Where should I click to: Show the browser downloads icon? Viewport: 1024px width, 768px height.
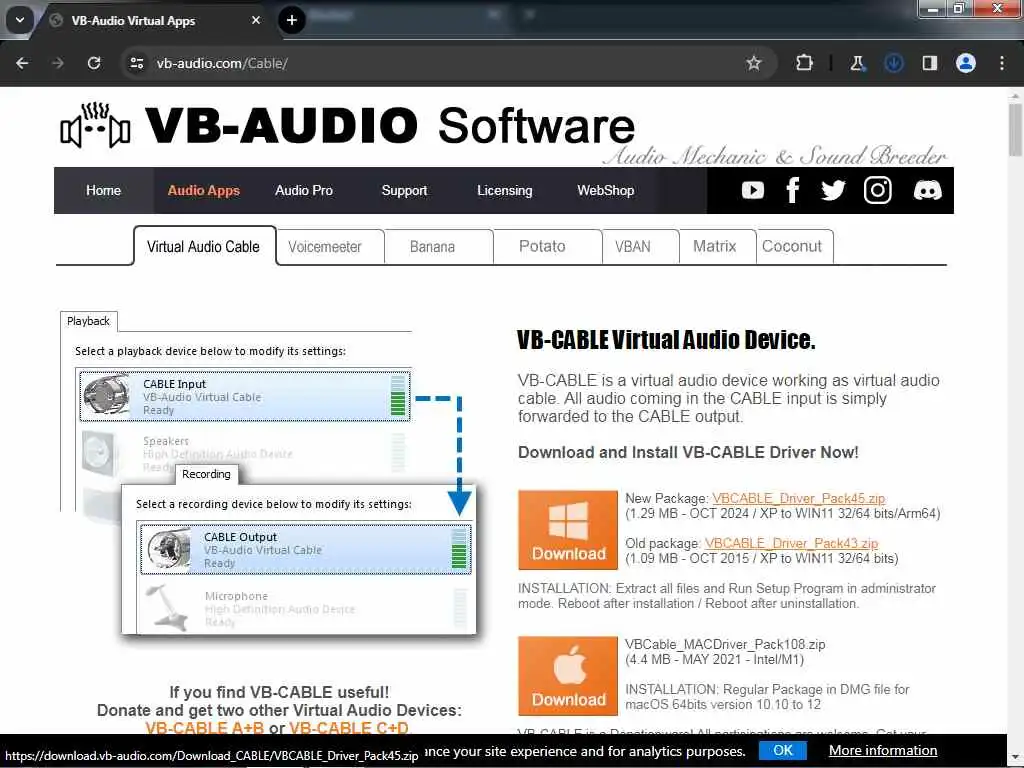(x=893, y=63)
